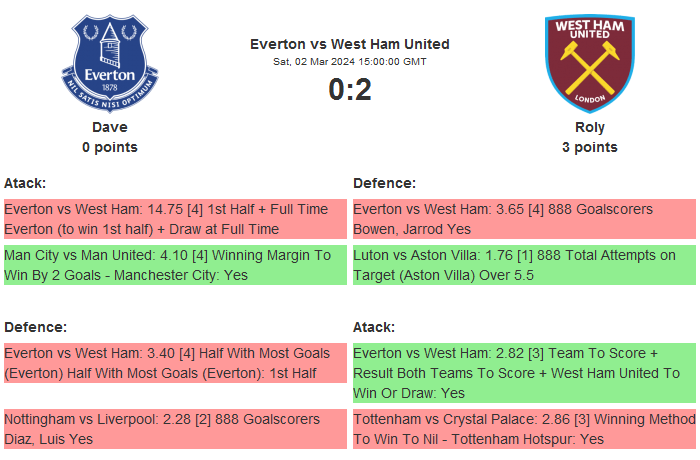Viewport: 700px width, 460px height.
Task: Open Man City vs Man United bet
Action: coord(175,265)
